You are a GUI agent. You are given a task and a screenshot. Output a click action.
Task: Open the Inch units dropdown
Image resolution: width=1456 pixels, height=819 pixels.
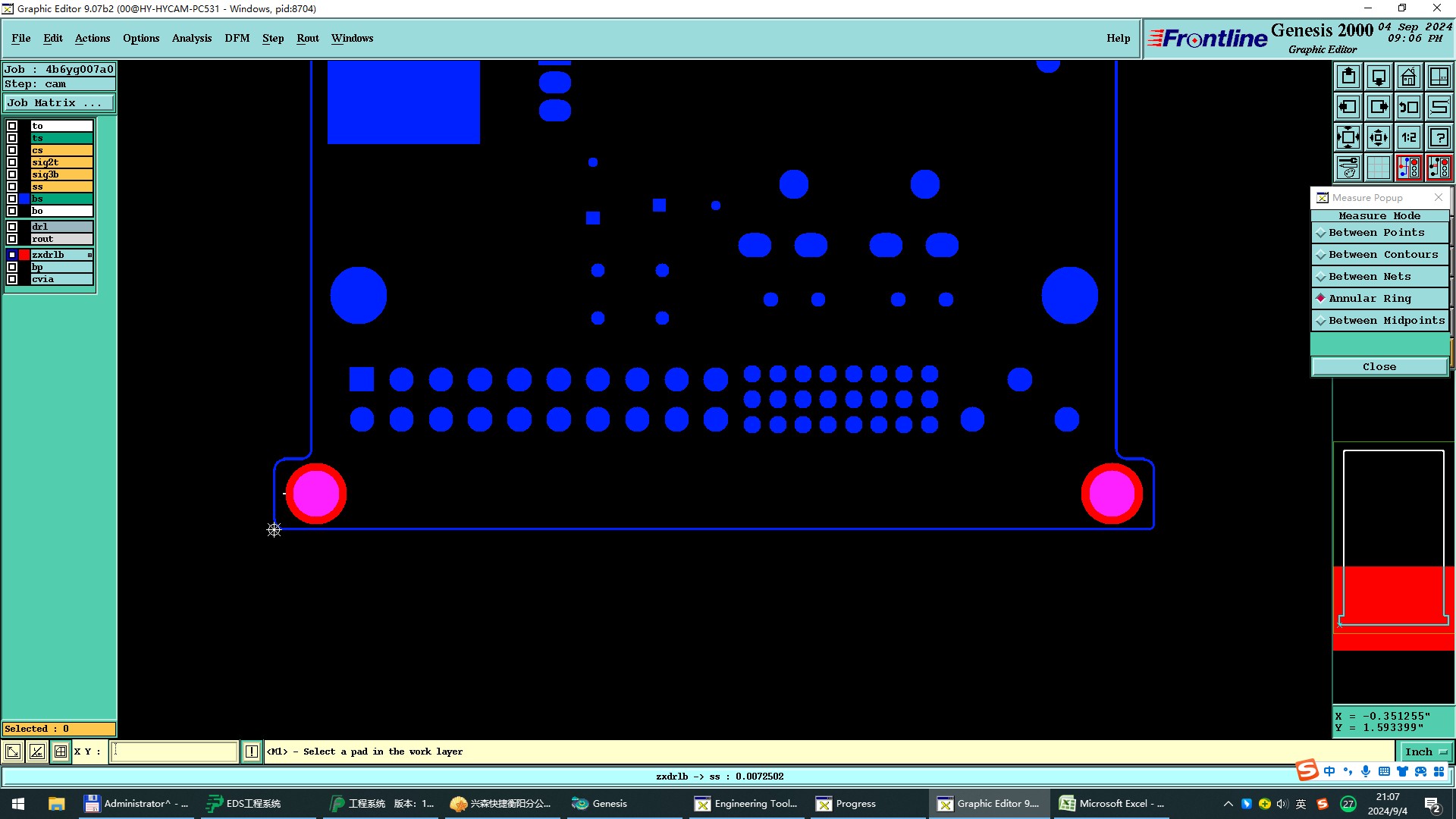coord(1426,752)
